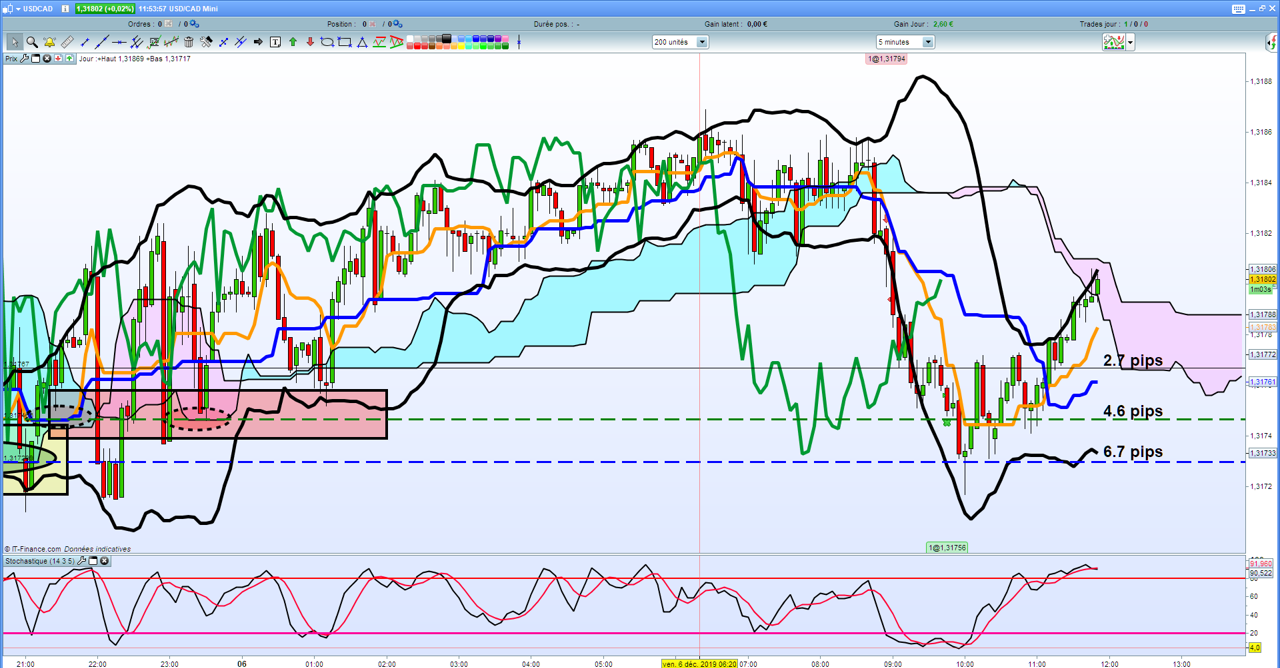This screenshot has height=668, width=1280.
Task: Pick the black color swatch
Action: coord(447,38)
